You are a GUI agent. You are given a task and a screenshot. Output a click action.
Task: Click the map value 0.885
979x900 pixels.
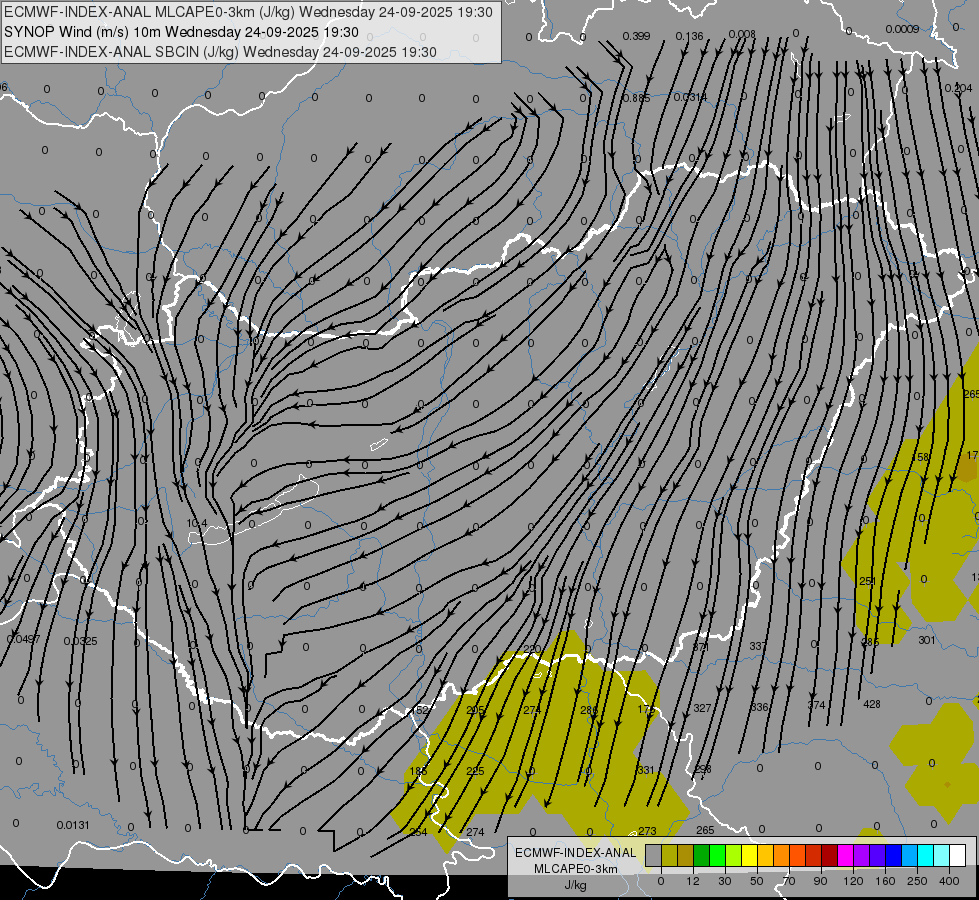pos(636,98)
